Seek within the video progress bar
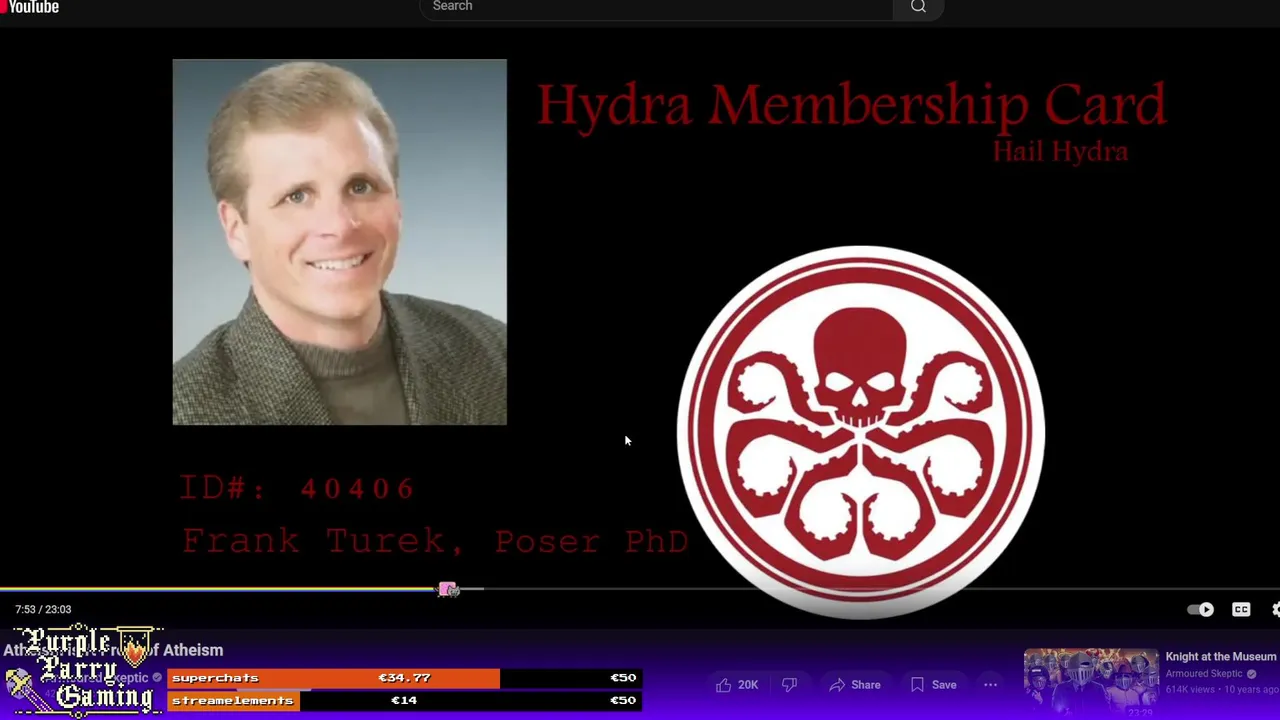This screenshot has width=1280, height=720. [x=640, y=590]
